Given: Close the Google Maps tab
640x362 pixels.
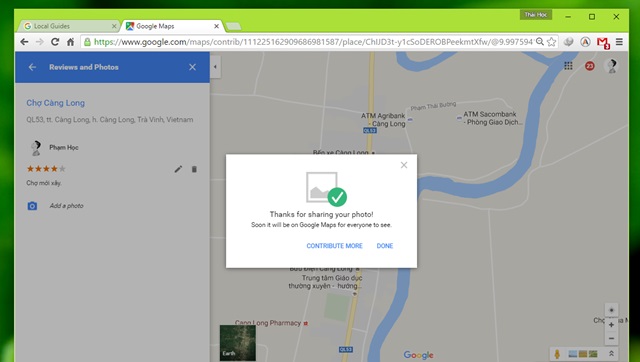Looking at the screenshot, I should [x=216, y=26].
